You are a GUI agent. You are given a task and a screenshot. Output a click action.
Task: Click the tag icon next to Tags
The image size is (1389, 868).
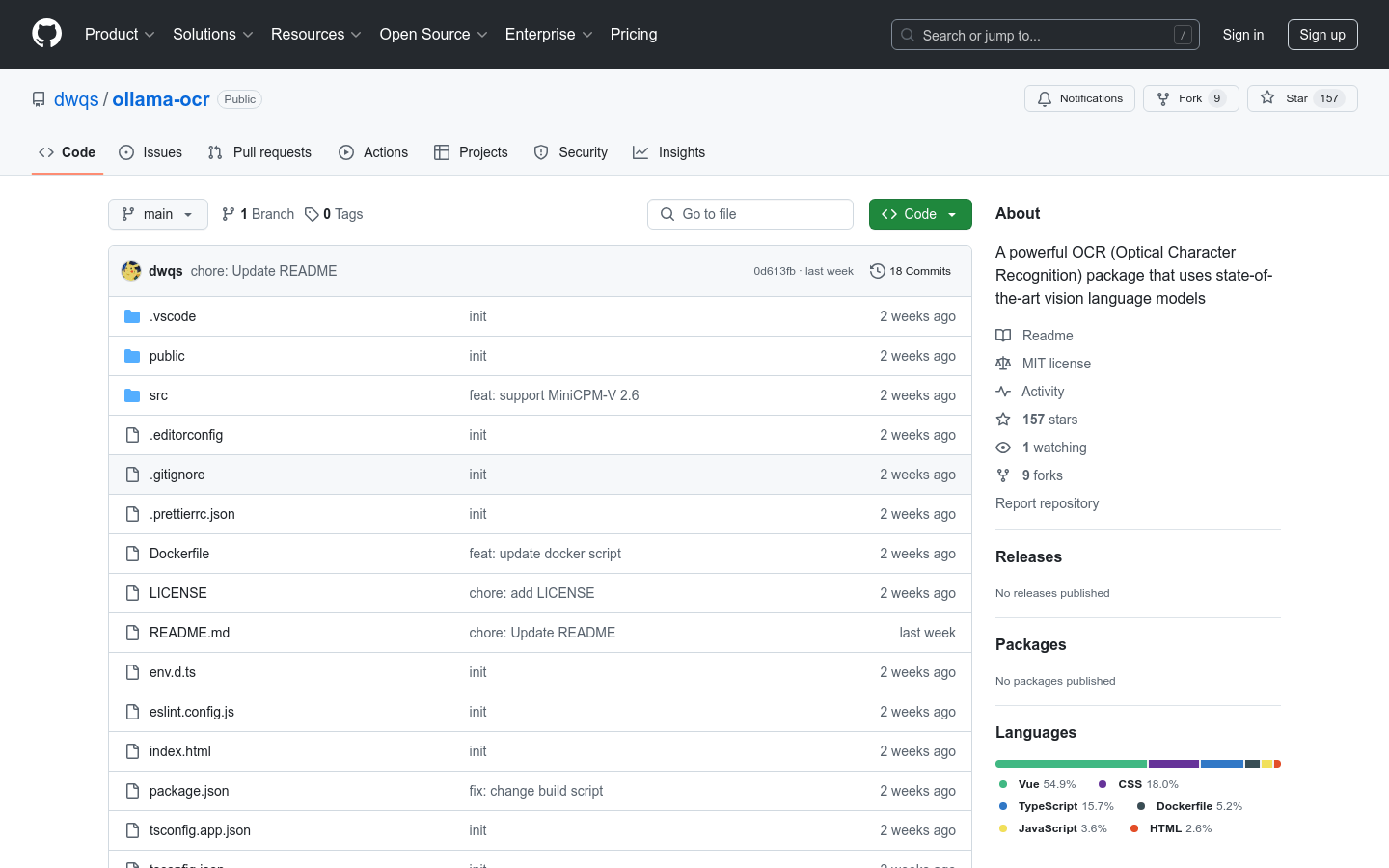click(x=312, y=214)
